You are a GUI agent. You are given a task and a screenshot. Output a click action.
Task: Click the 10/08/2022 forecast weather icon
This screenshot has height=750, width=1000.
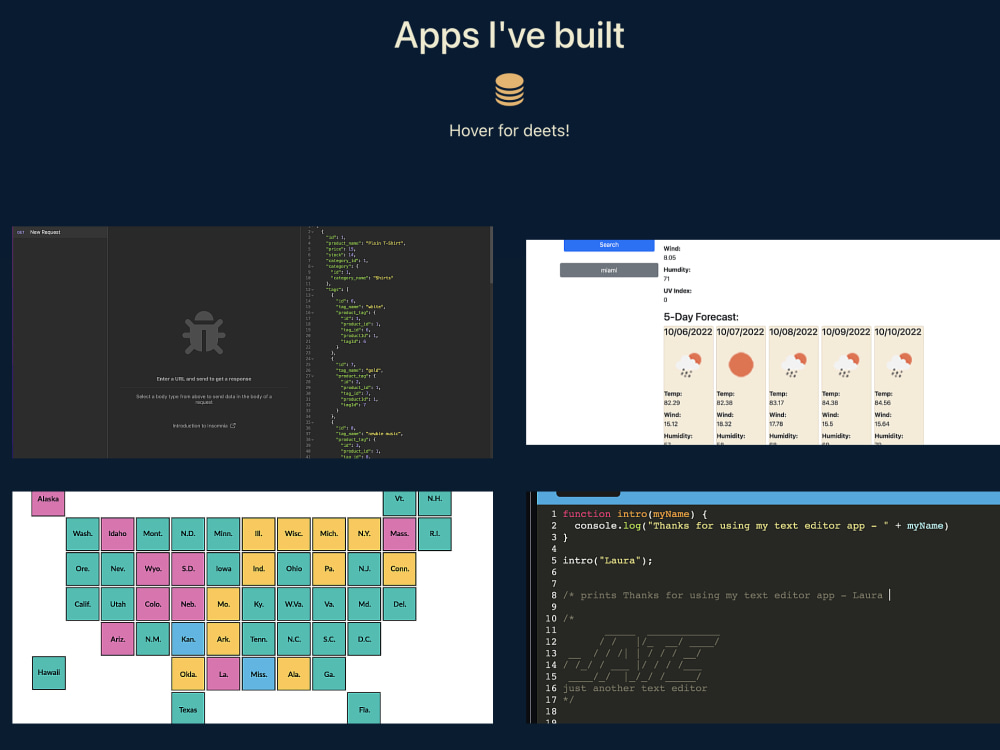[793, 364]
